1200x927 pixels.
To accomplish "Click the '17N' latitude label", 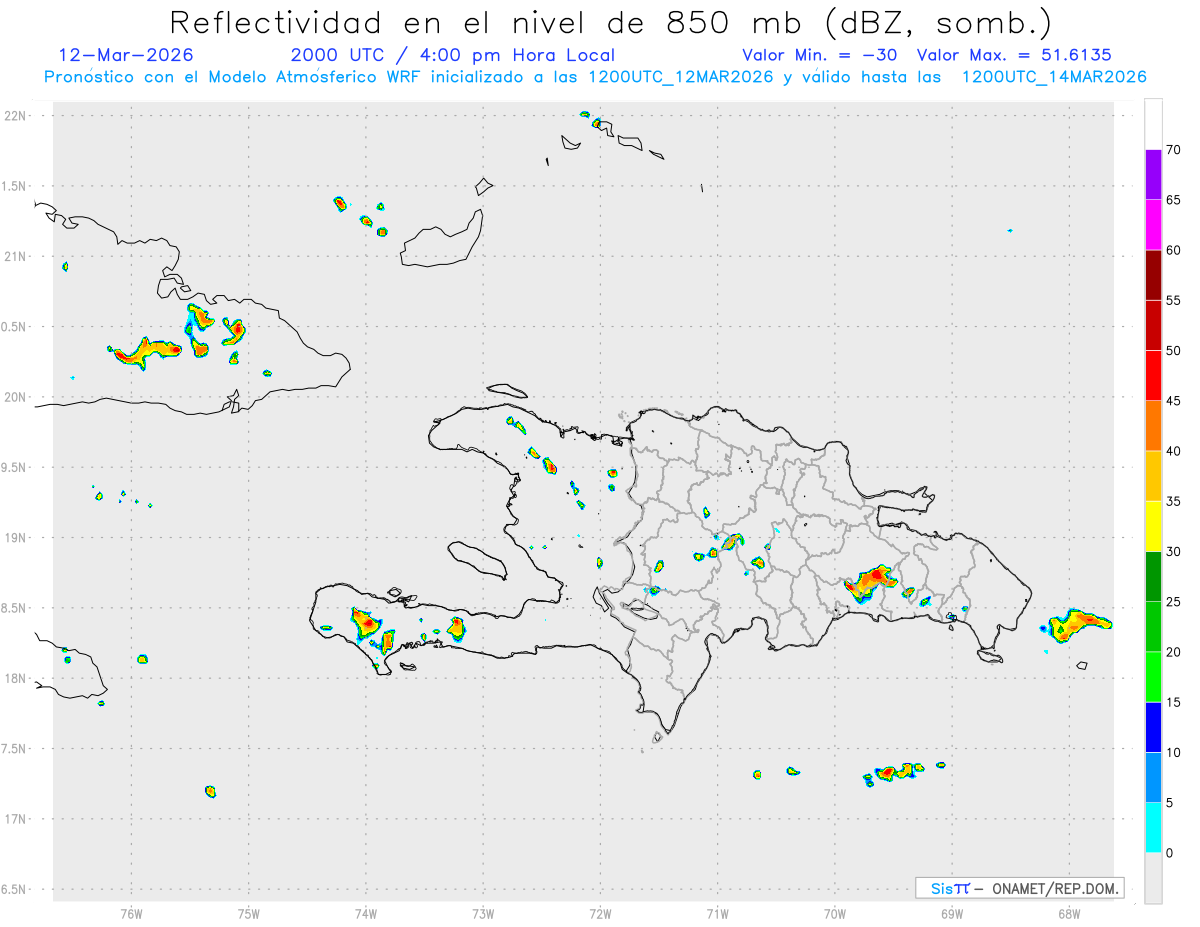I will [16, 819].
